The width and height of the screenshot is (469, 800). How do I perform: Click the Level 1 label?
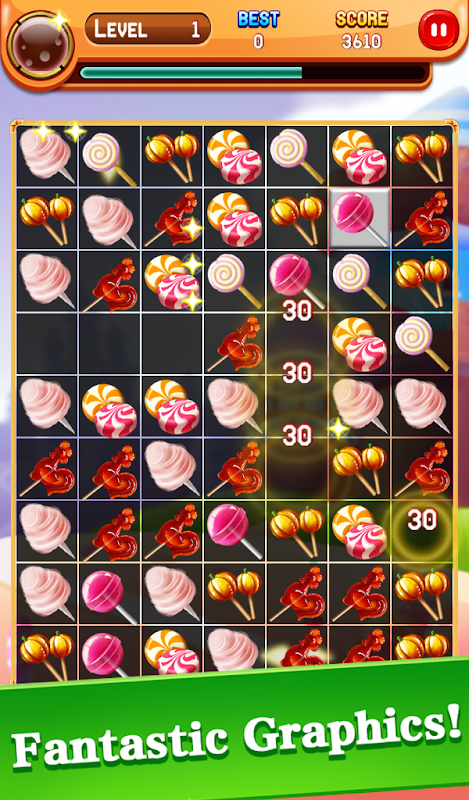tap(147, 29)
